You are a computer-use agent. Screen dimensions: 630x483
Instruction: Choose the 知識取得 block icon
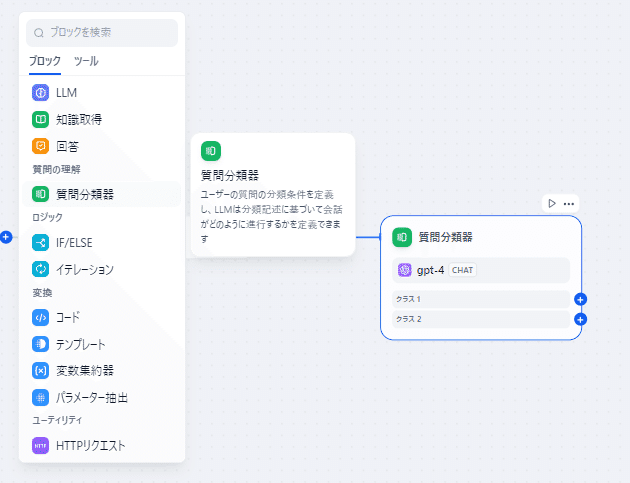41,120
